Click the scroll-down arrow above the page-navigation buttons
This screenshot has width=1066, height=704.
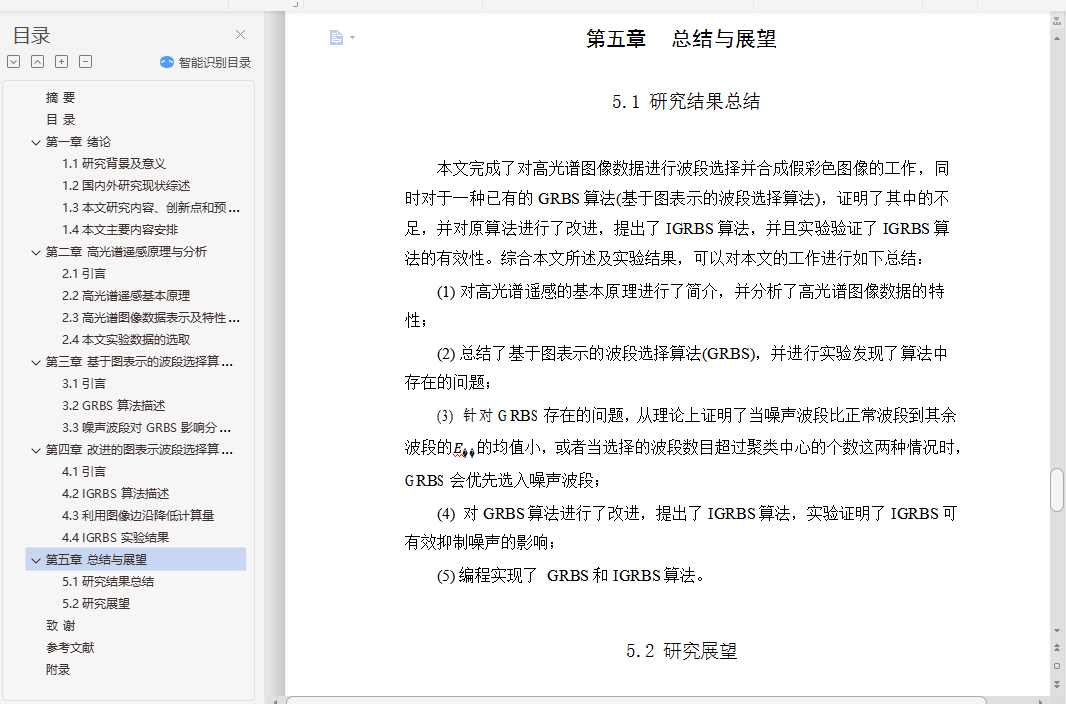[x=1056, y=631]
